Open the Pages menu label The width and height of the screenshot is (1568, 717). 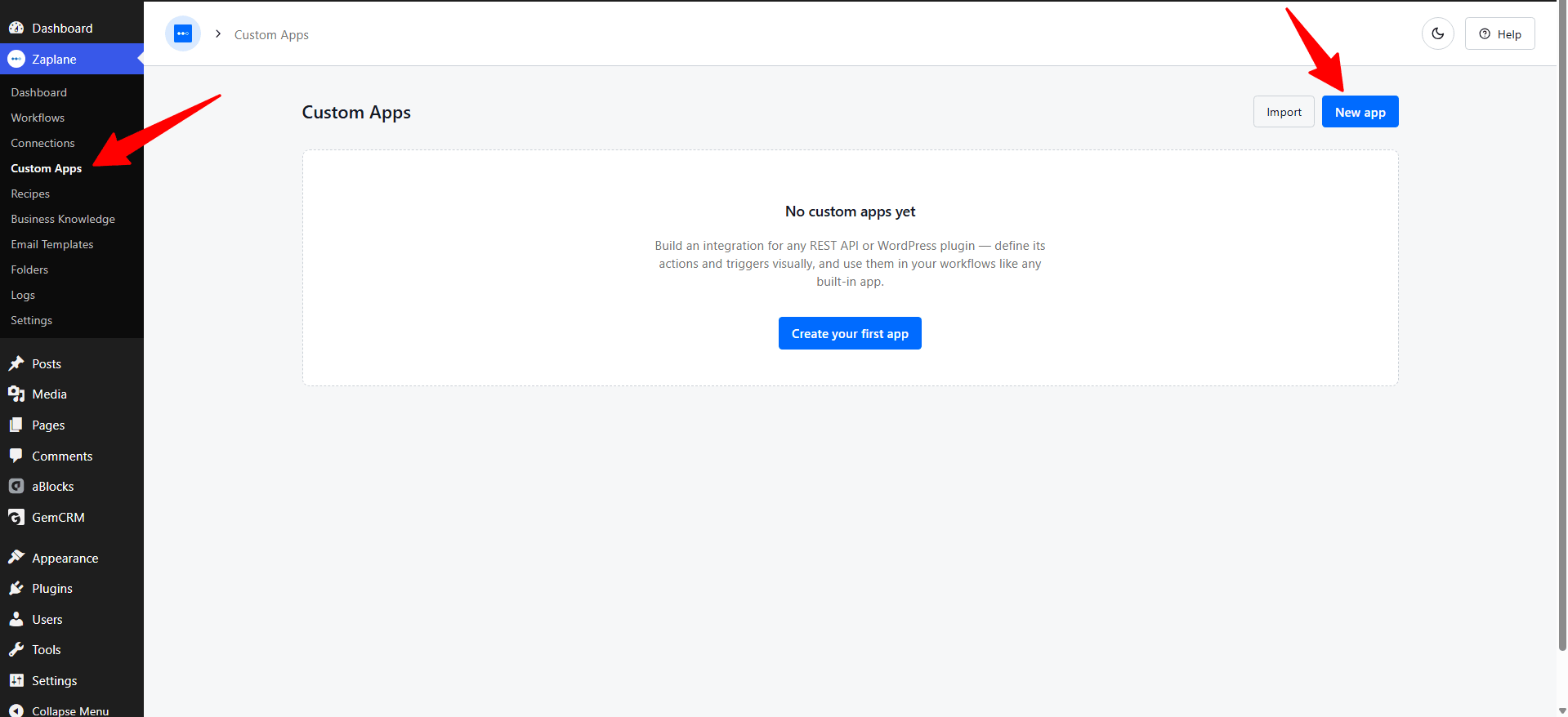click(x=48, y=425)
